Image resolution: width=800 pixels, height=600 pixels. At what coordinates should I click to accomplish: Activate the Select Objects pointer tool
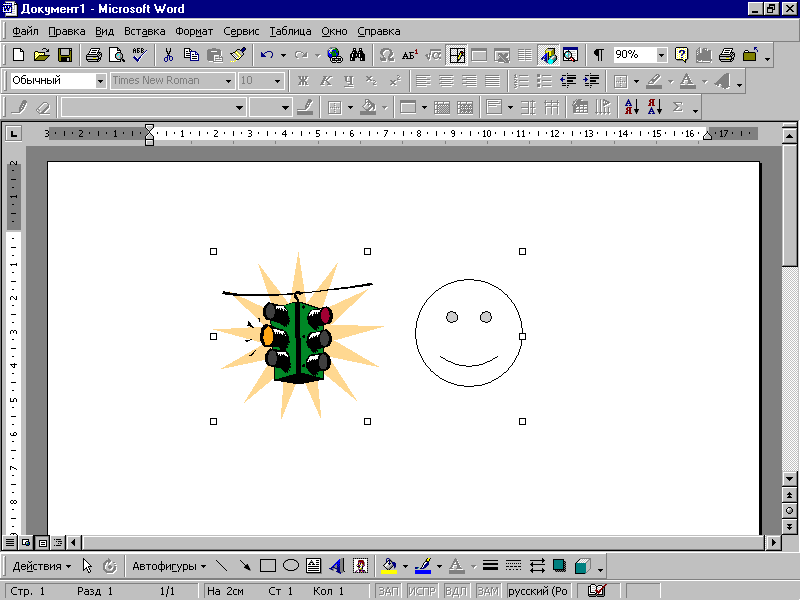pyautogui.click(x=87, y=565)
